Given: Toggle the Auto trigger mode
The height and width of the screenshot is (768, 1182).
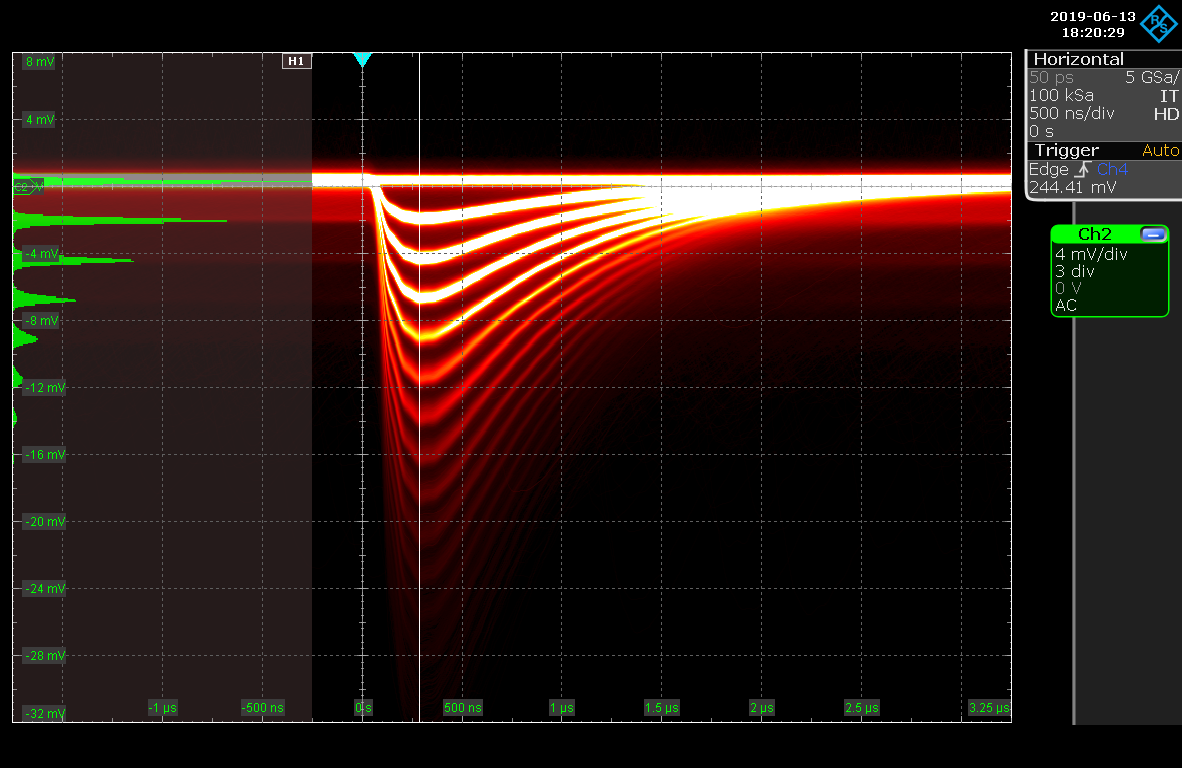Looking at the screenshot, I should (x=1160, y=150).
